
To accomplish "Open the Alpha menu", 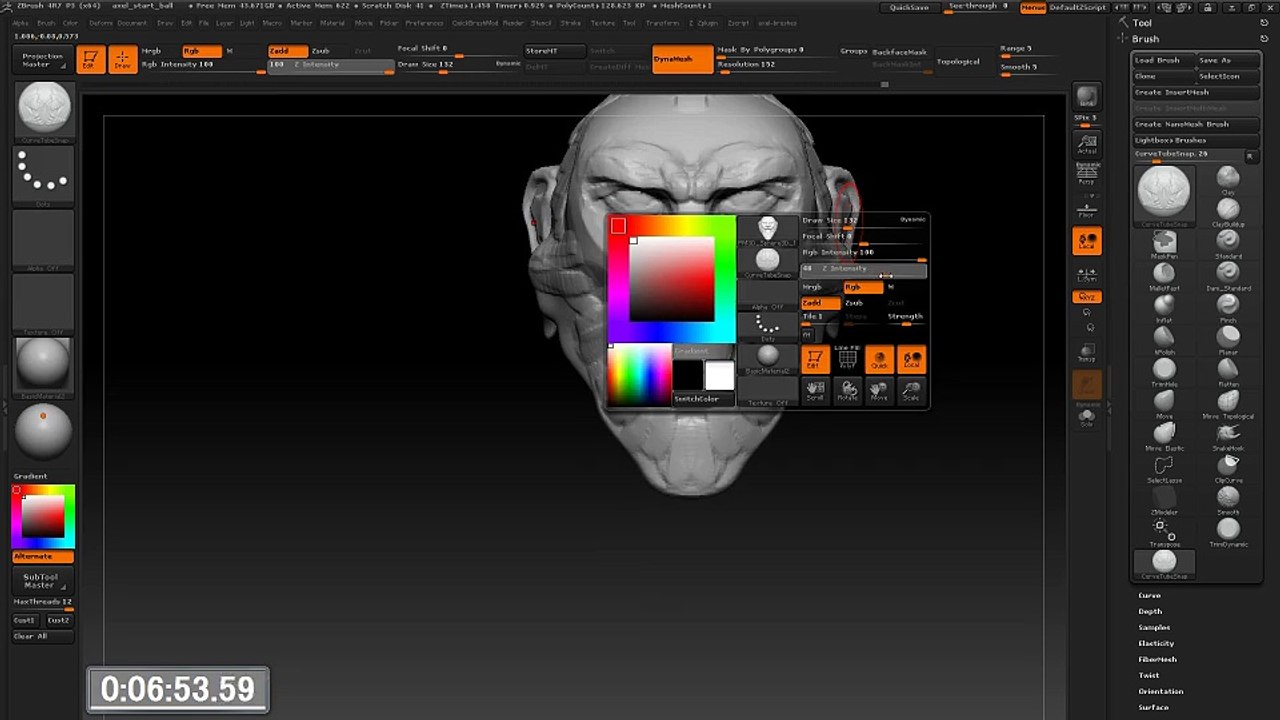I will point(20,22).
